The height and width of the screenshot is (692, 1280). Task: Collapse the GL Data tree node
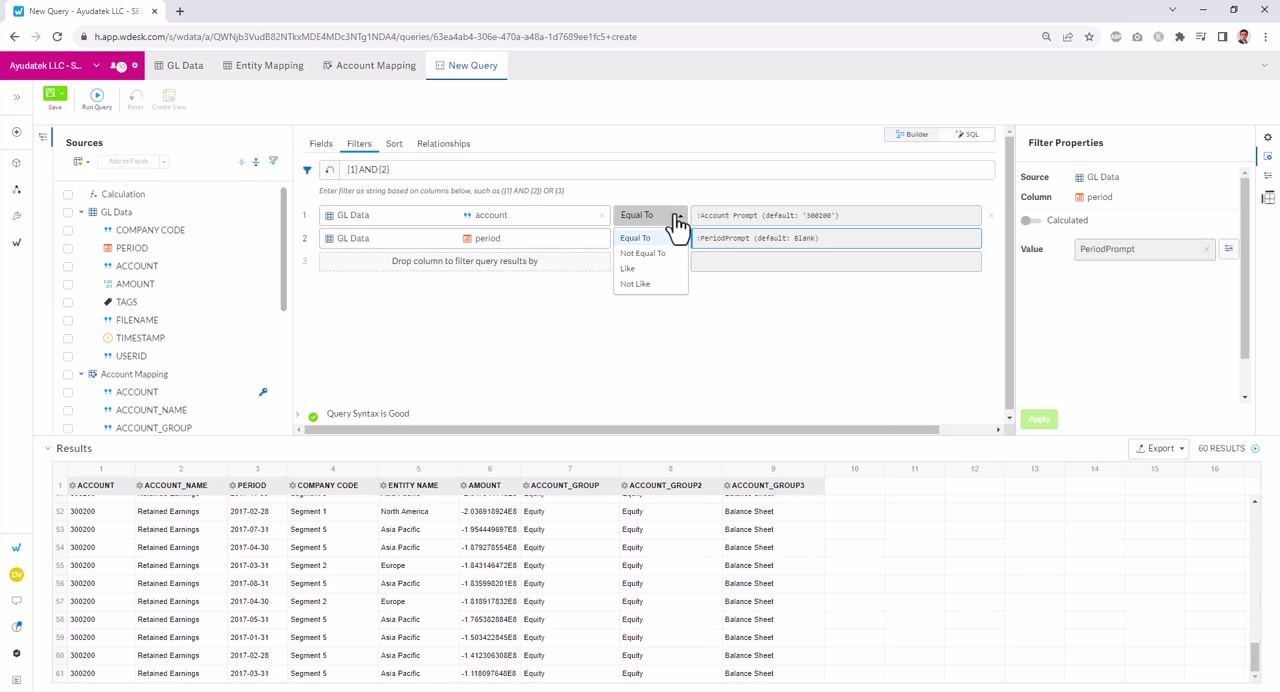point(81,212)
